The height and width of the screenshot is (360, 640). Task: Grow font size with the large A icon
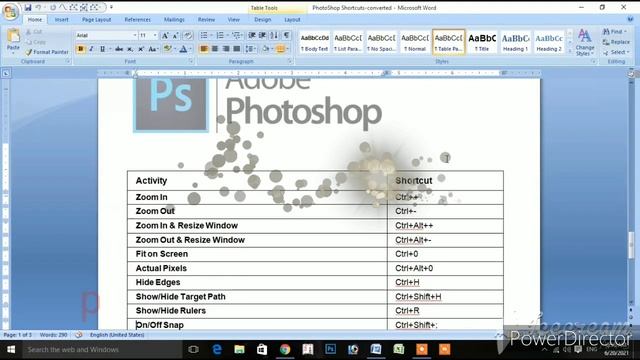point(165,36)
